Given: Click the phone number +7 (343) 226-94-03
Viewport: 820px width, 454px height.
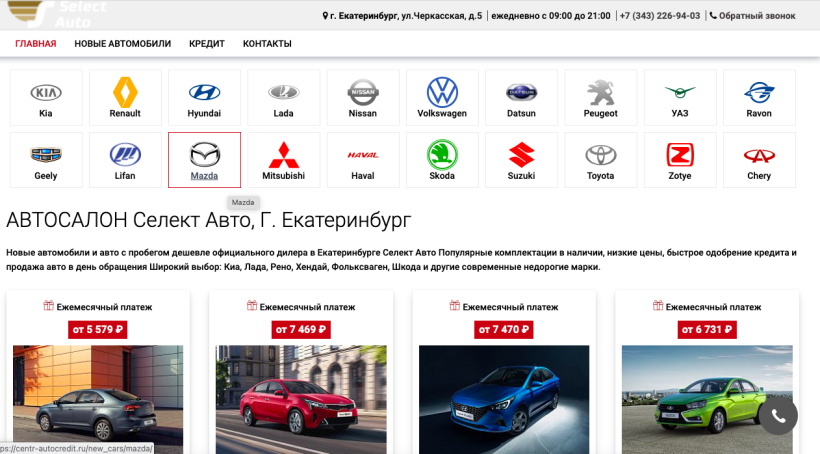Looking at the screenshot, I should click(x=659, y=16).
